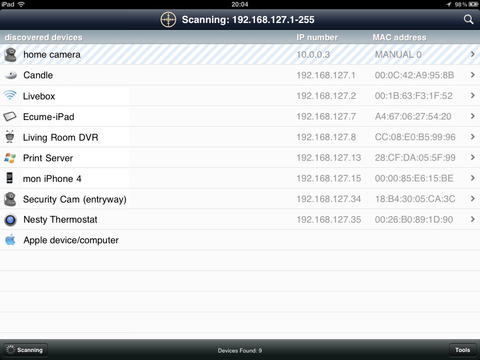Viewport: 480px width, 360px height.
Task: Open details chevron for Candle
Action: coord(472,75)
